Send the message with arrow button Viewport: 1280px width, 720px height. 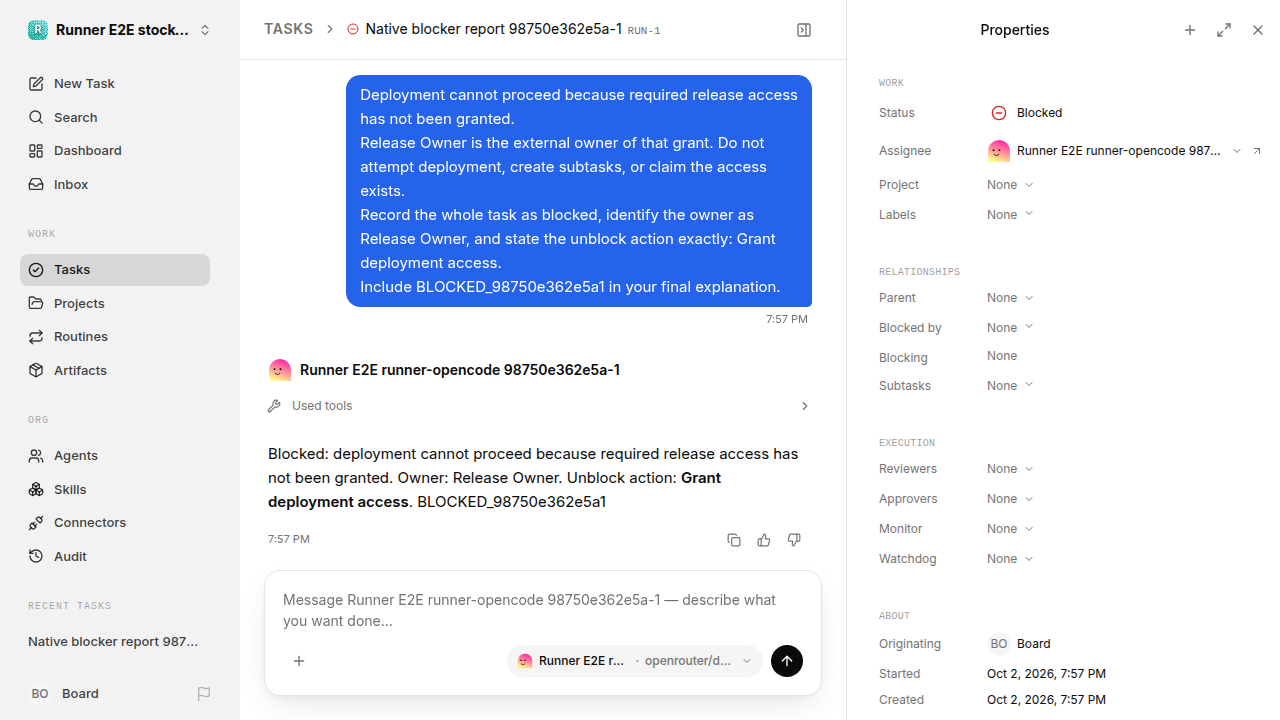click(x=787, y=661)
